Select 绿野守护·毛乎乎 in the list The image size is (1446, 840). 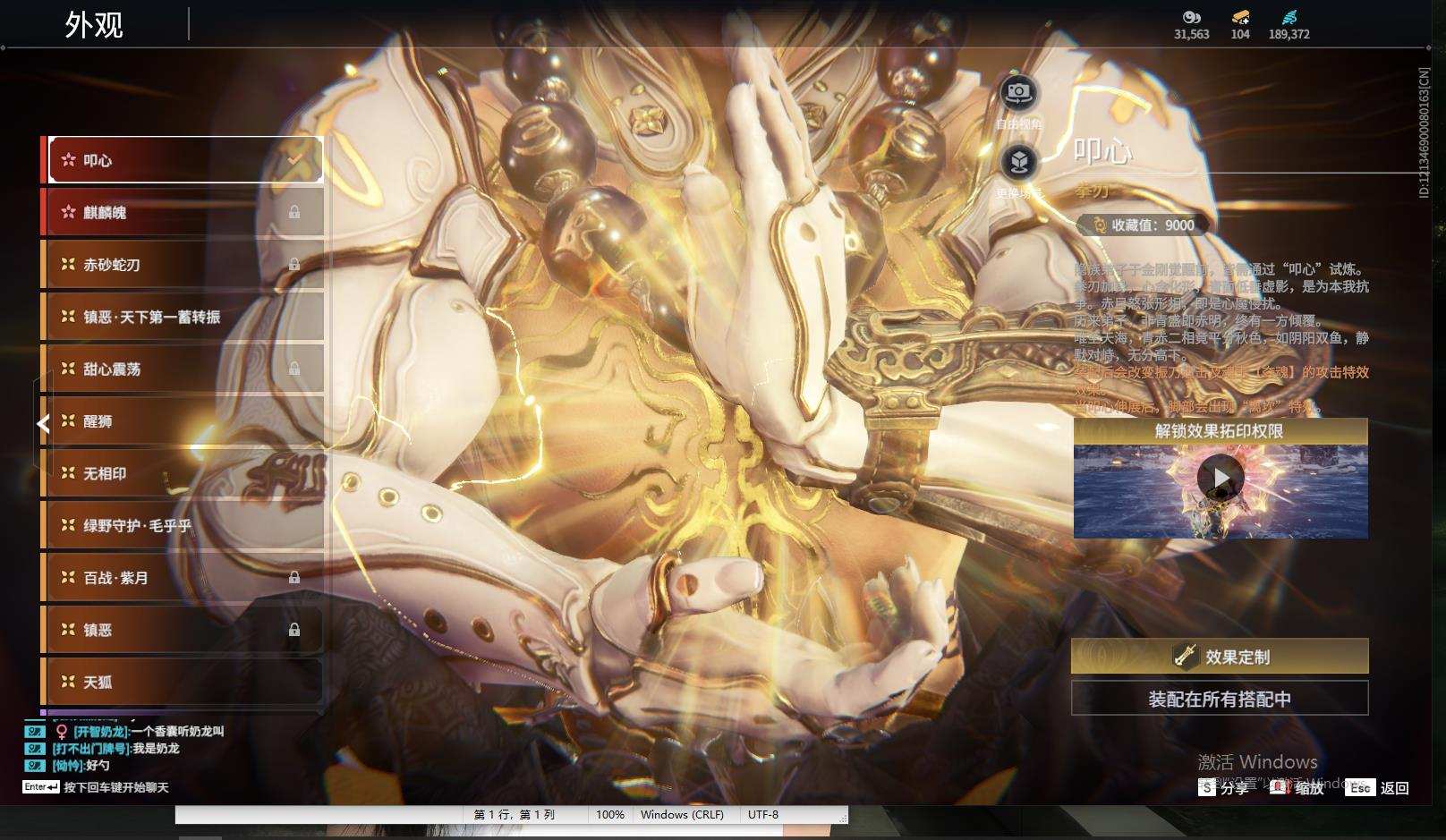pos(185,525)
